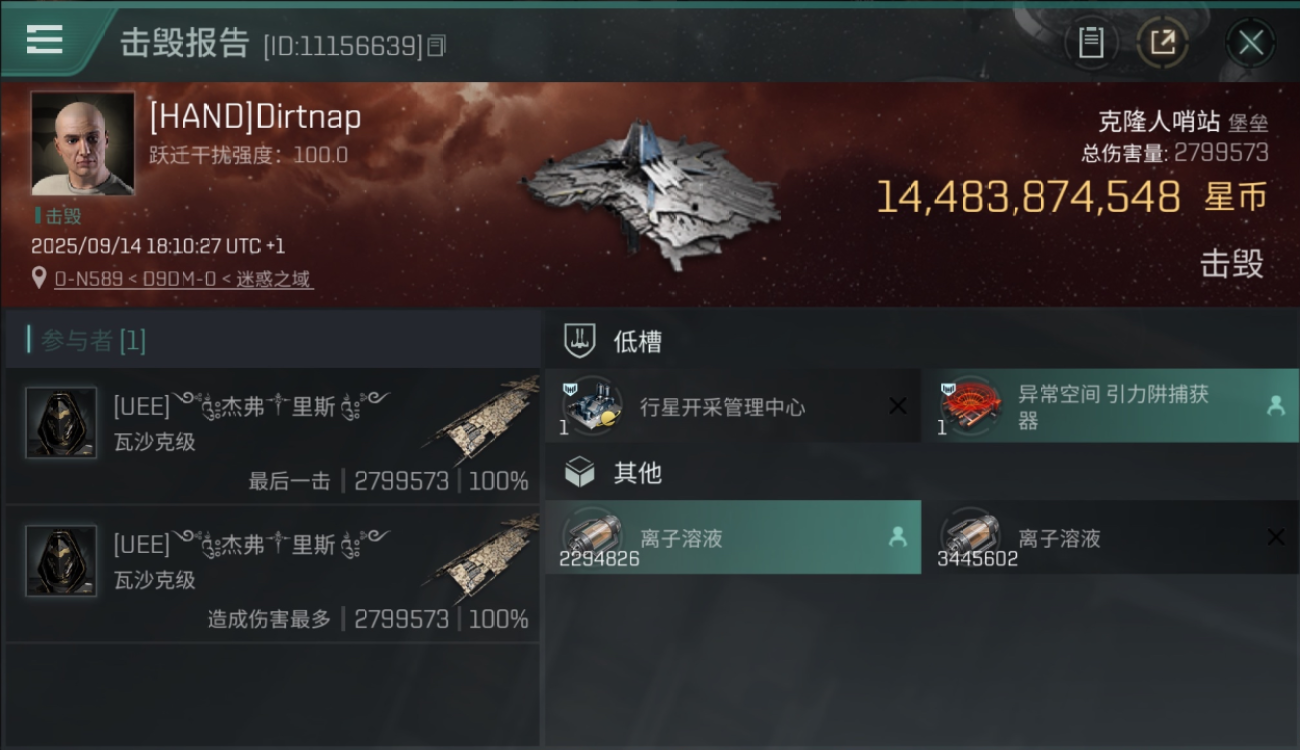Image resolution: width=1300 pixels, height=750 pixels.
Task: Select dropped 离子溶液 stack 2294826
Action: [x=732, y=538]
